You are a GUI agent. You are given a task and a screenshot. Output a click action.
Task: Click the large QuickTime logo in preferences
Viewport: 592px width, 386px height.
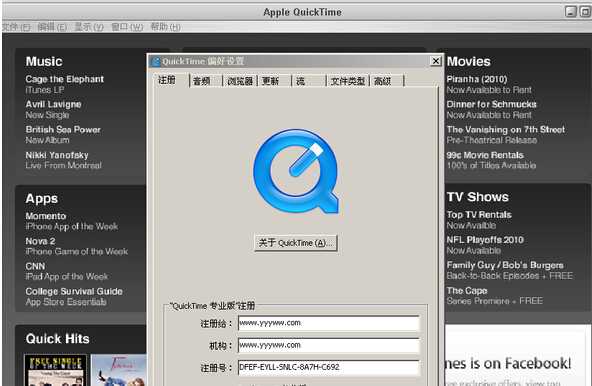pos(296,172)
